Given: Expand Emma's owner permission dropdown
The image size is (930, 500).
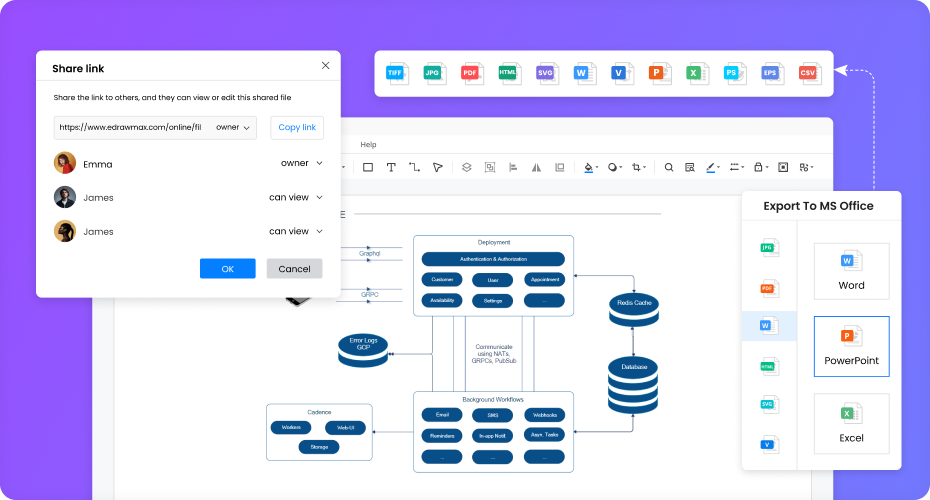Looking at the screenshot, I should click(301, 163).
